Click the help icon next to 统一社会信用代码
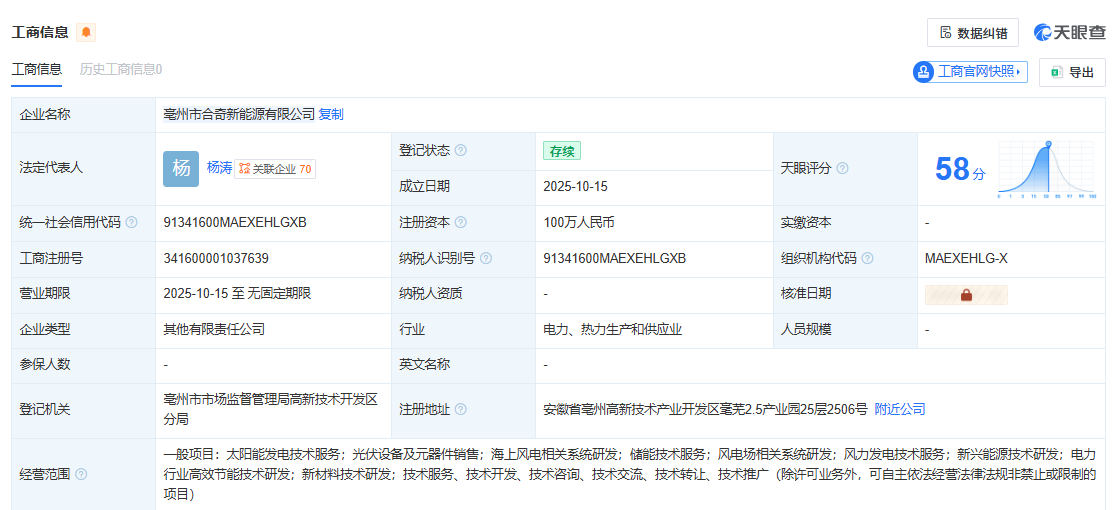 pos(131,223)
